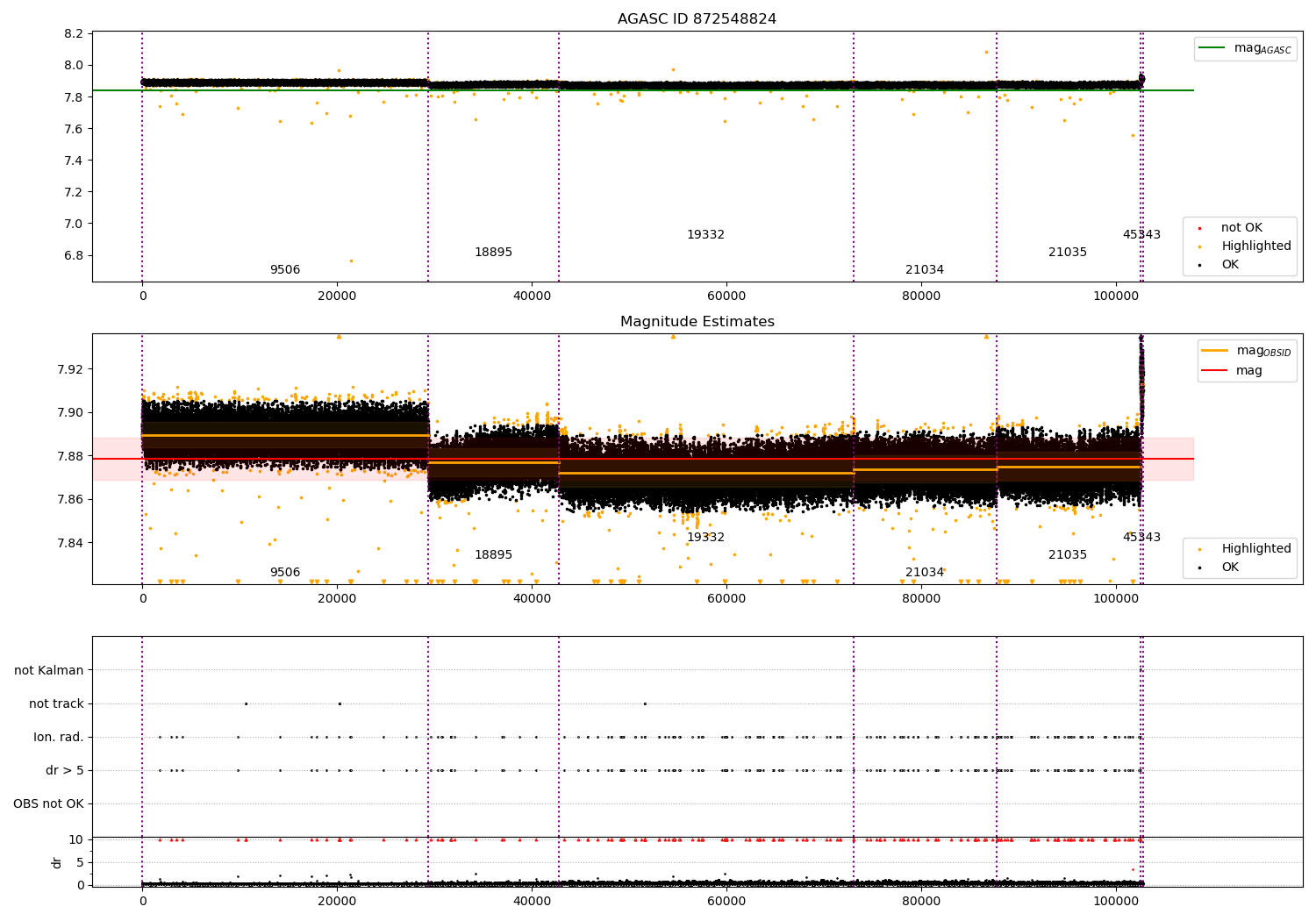Click the mag AGASC legend entry in top plot

click(1245, 48)
